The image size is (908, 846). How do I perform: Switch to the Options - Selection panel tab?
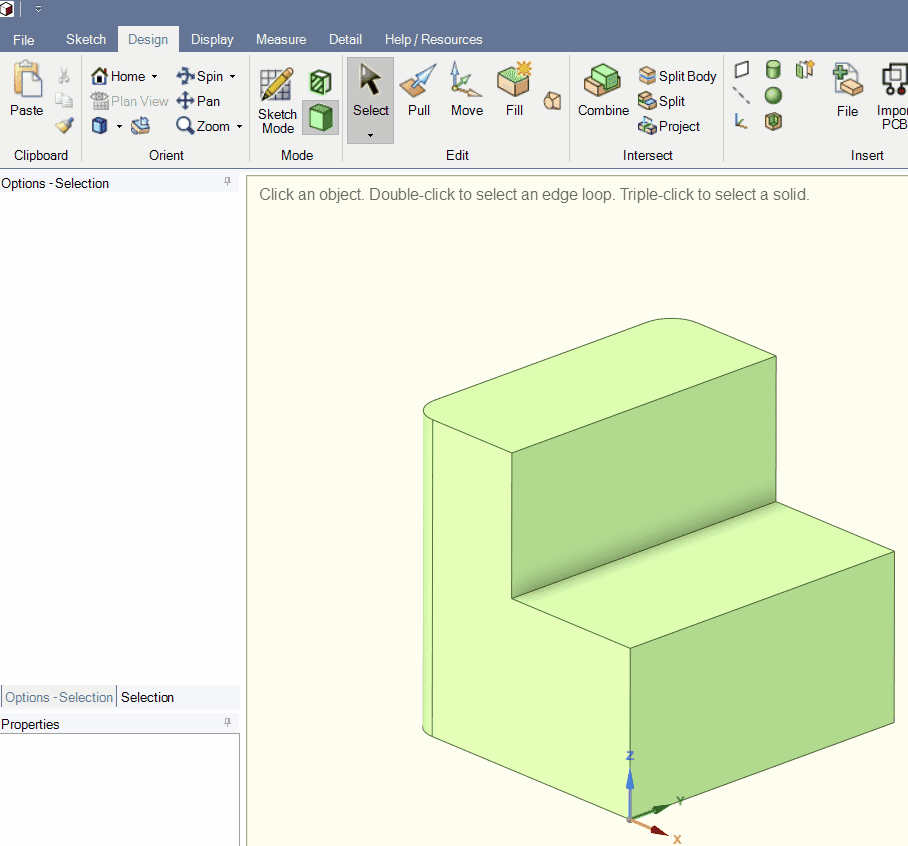[x=58, y=697]
